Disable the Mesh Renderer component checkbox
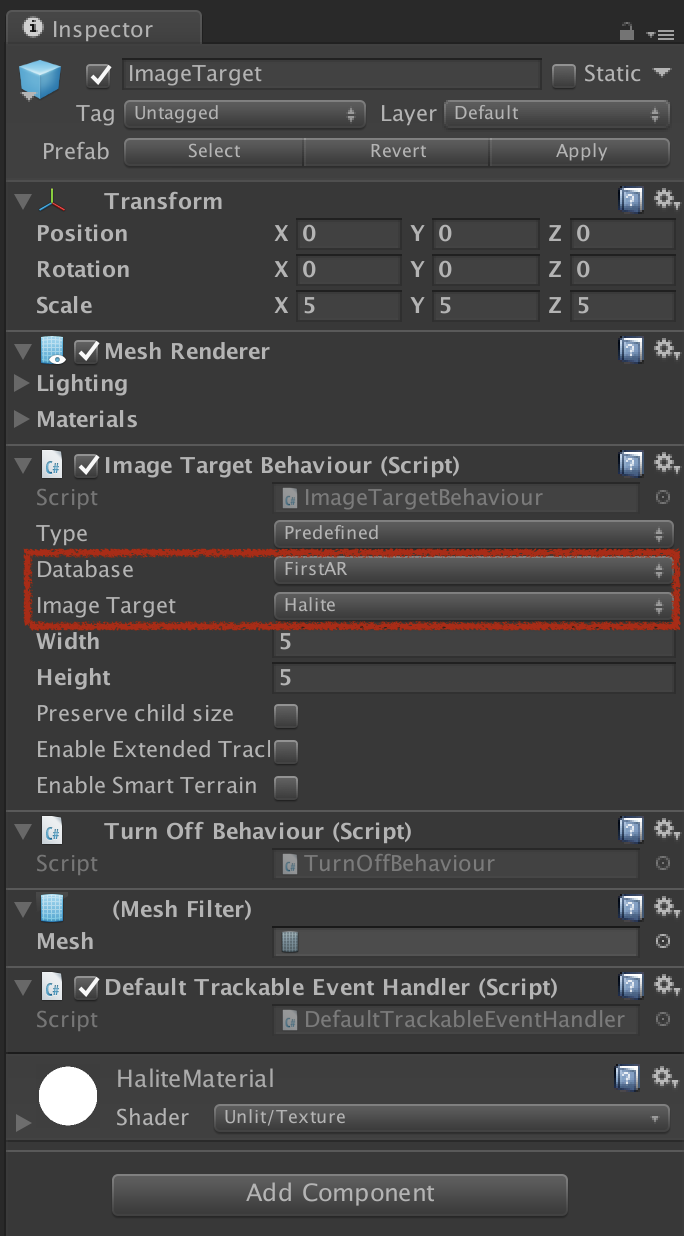Image resolution: width=684 pixels, height=1236 pixels. click(x=87, y=351)
